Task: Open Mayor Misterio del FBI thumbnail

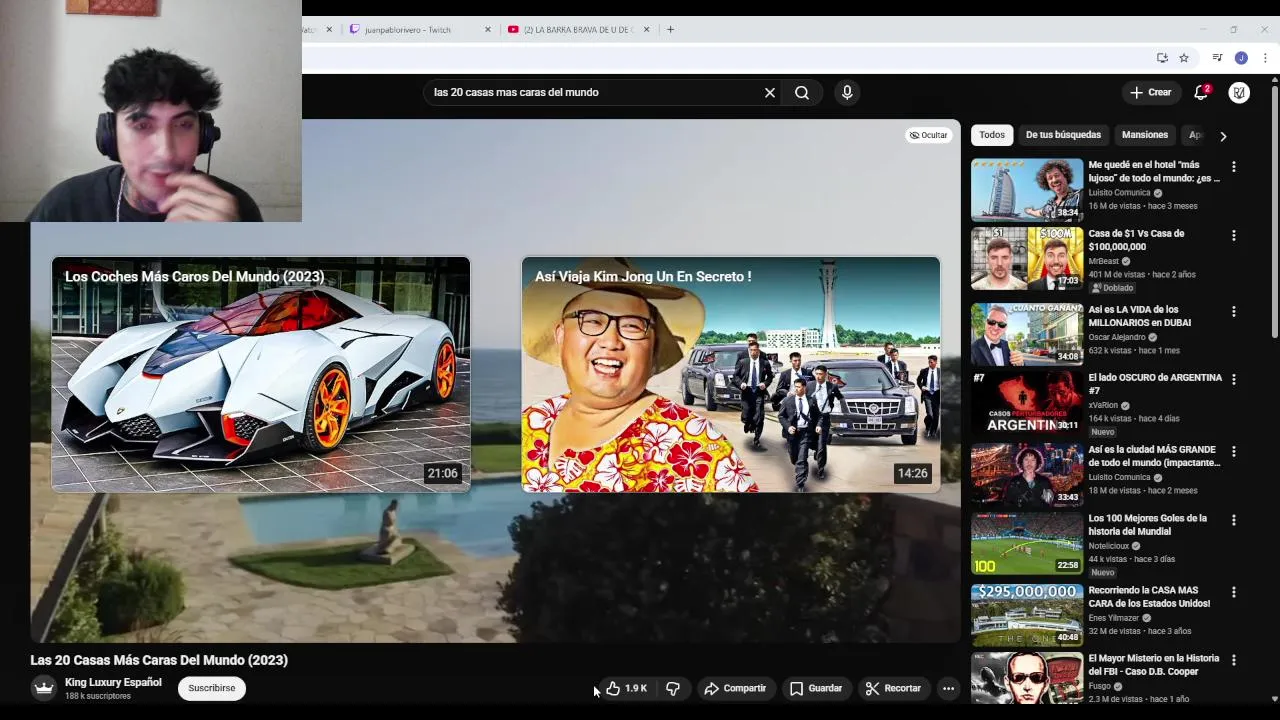Action: [x=1027, y=678]
